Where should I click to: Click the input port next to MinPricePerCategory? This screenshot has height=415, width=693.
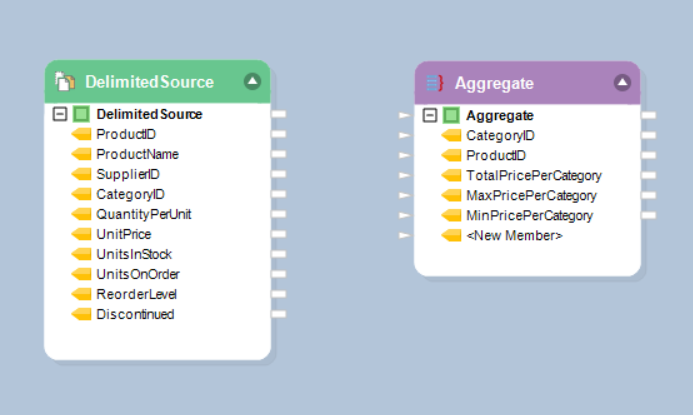tap(404, 215)
